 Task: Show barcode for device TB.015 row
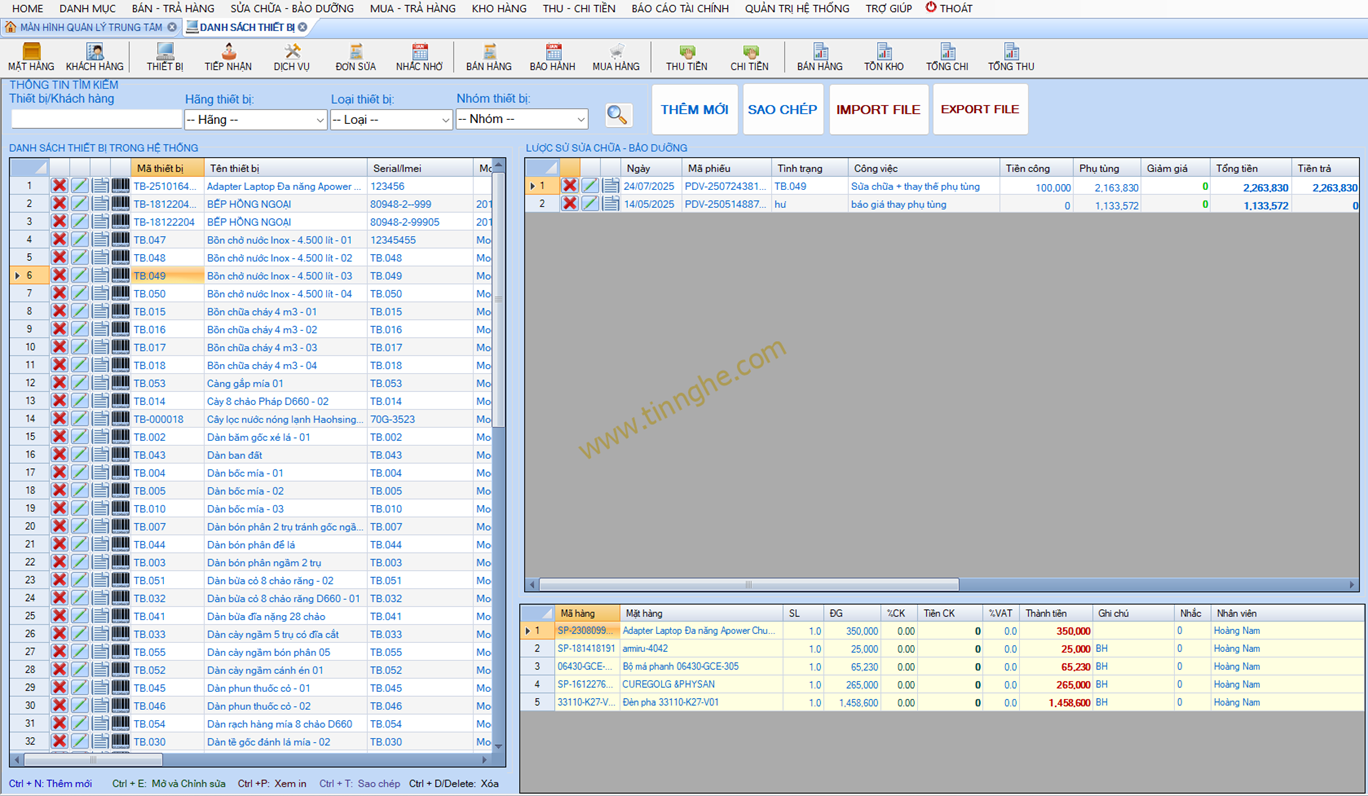[x=120, y=312]
